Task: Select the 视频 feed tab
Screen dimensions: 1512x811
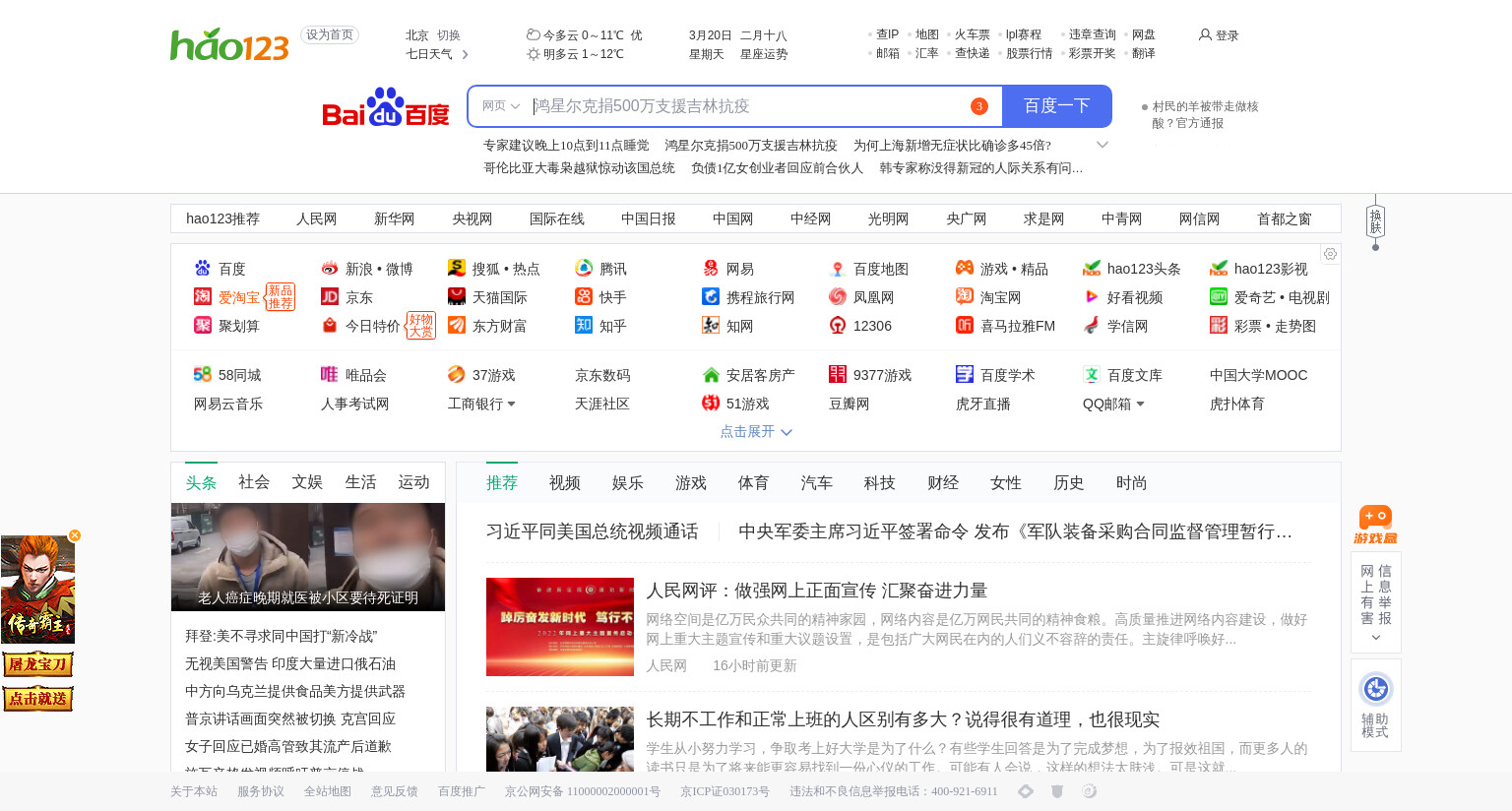Action: tap(565, 482)
